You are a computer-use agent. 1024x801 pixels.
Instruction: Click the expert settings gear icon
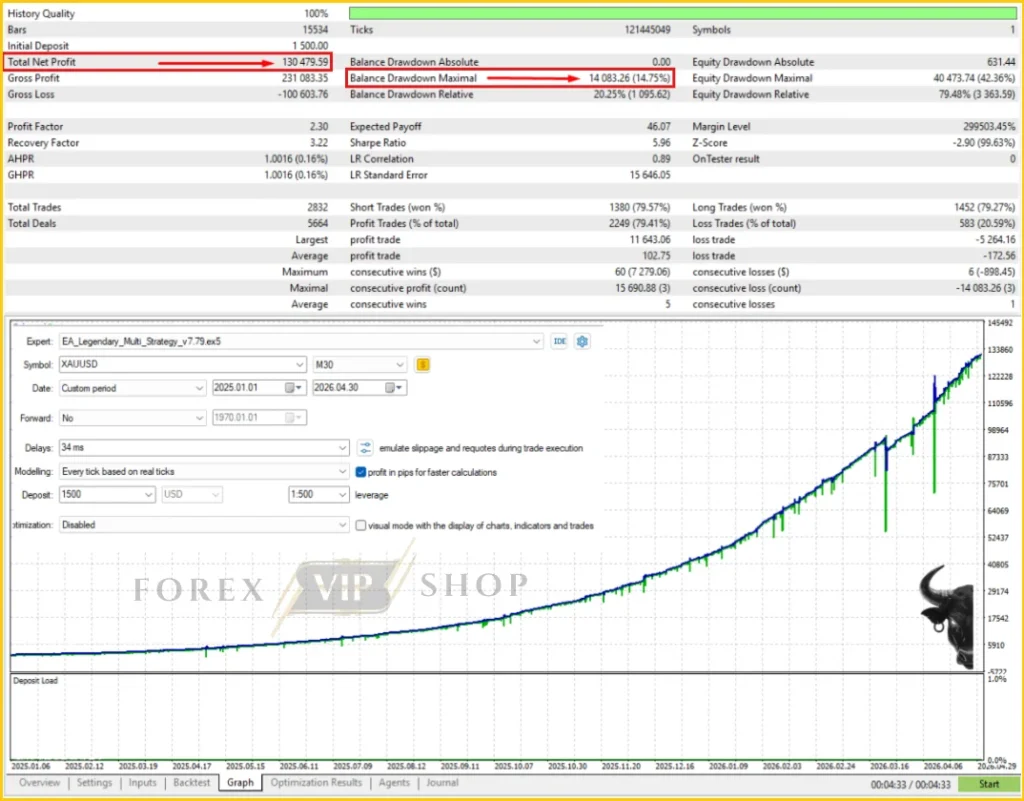tap(582, 341)
